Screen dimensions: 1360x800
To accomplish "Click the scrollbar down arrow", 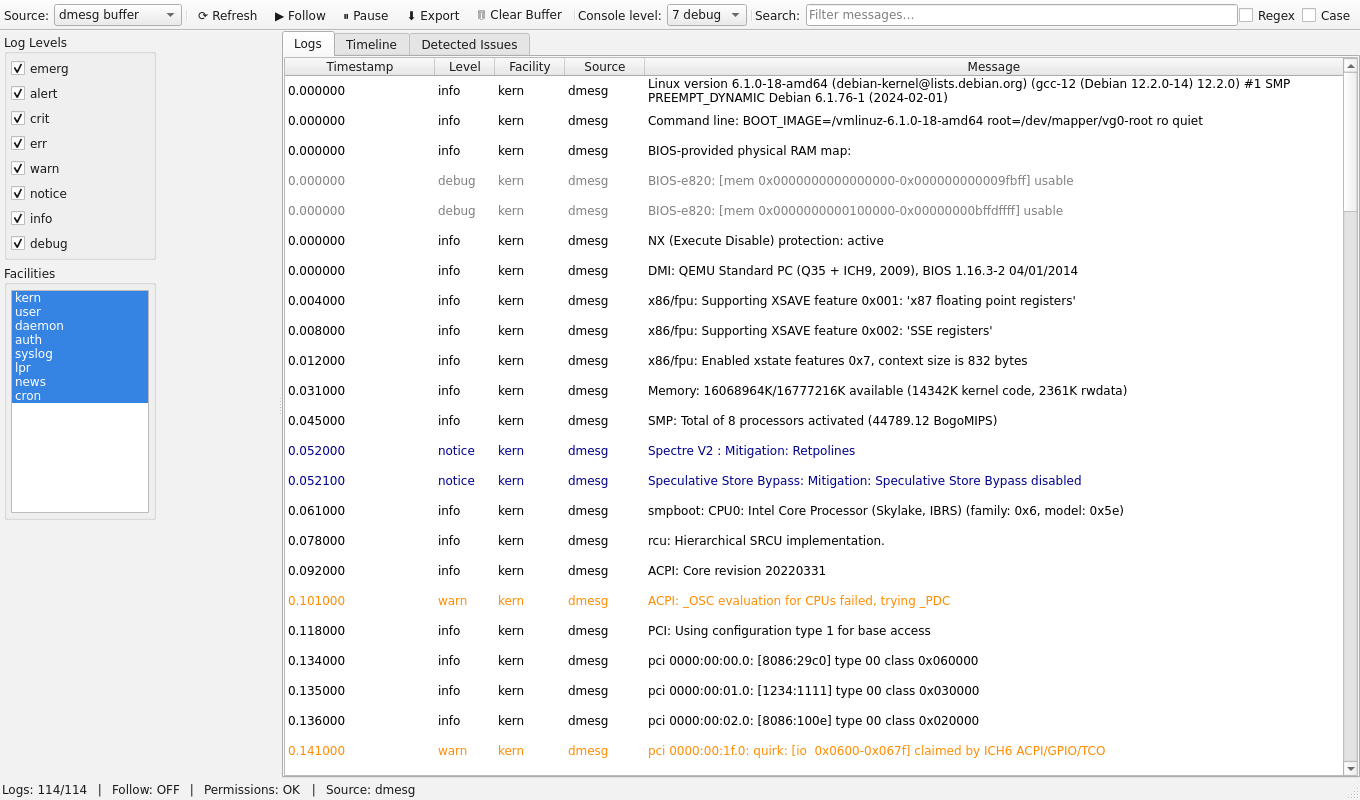I will 1351,768.
